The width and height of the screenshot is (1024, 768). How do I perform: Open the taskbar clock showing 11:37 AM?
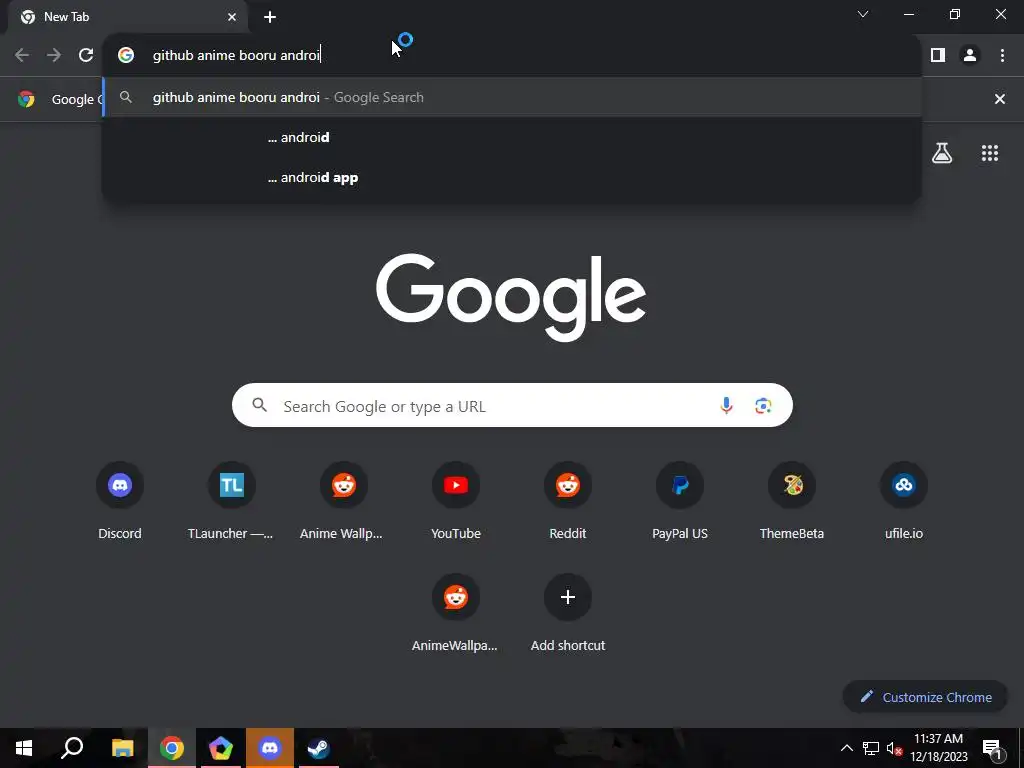[938, 748]
